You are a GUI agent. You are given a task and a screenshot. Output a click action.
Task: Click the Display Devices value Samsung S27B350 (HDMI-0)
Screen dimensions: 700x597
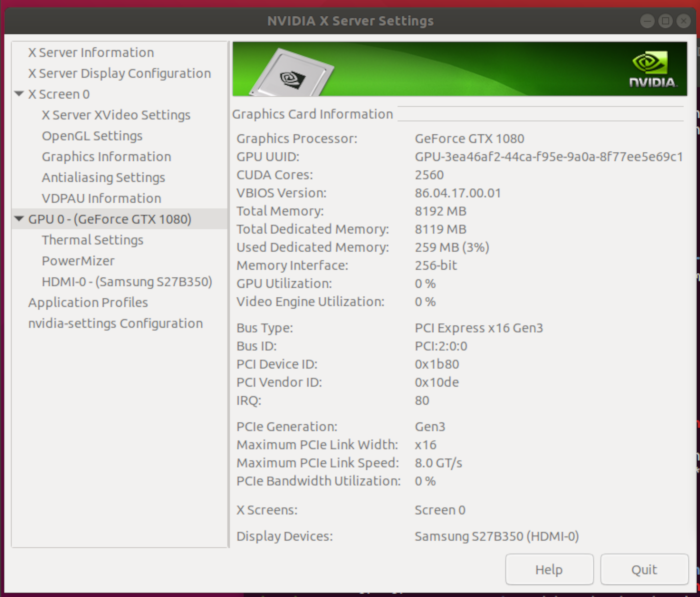(x=496, y=536)
